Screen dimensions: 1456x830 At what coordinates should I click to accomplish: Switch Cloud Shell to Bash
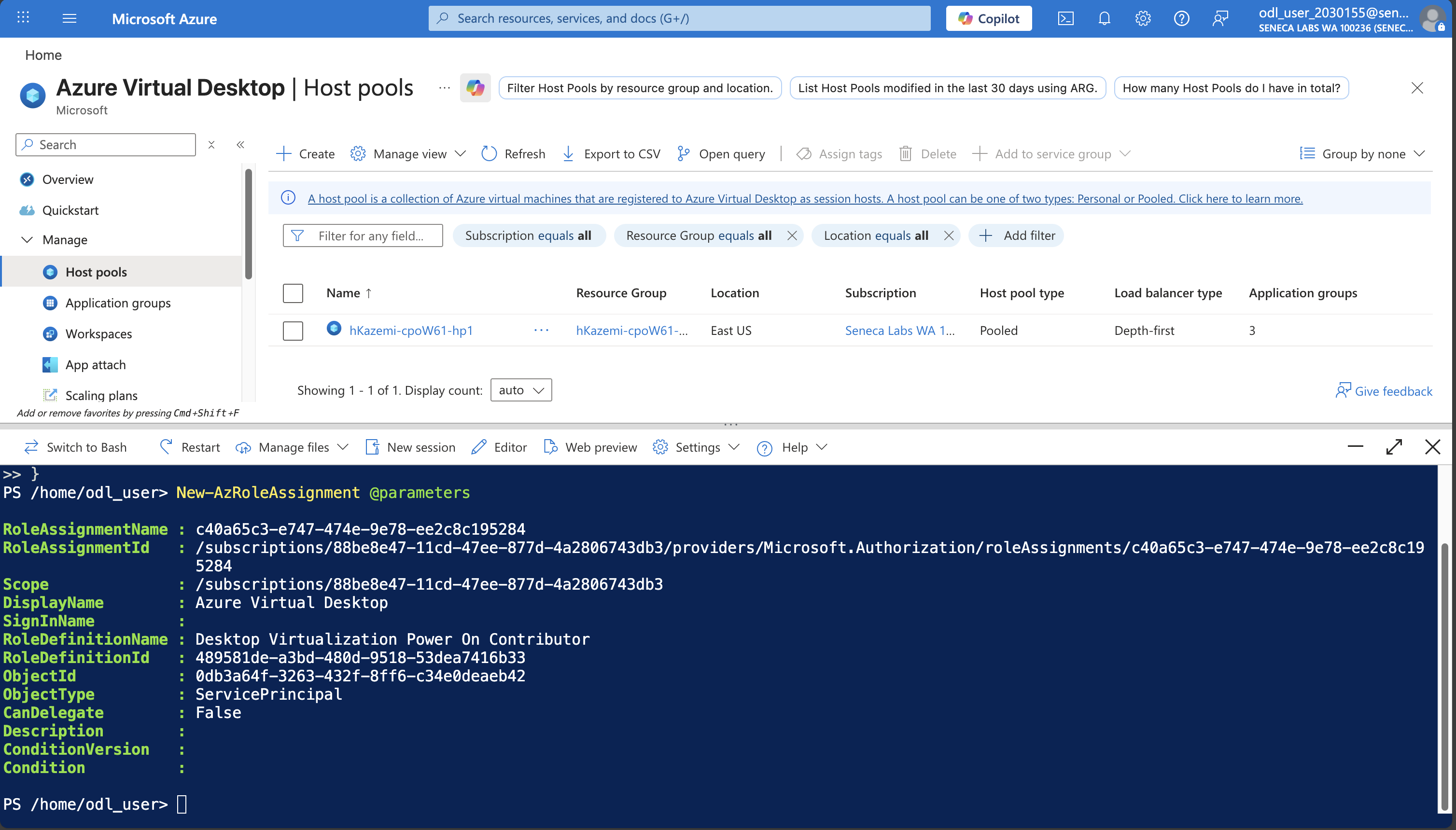click(75, 447)
